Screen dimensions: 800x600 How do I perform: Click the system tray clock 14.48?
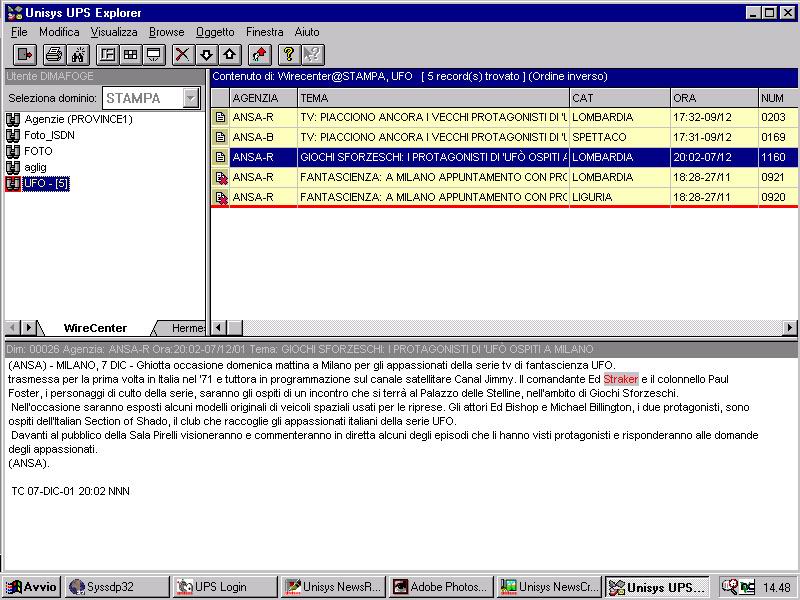[x=777, y=588]
